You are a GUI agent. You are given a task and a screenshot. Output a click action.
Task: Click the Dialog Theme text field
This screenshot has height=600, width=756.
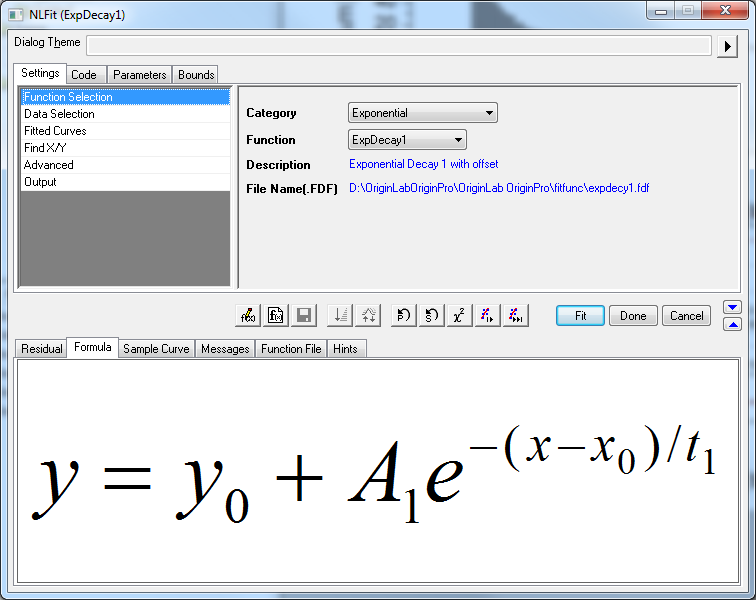399,46
